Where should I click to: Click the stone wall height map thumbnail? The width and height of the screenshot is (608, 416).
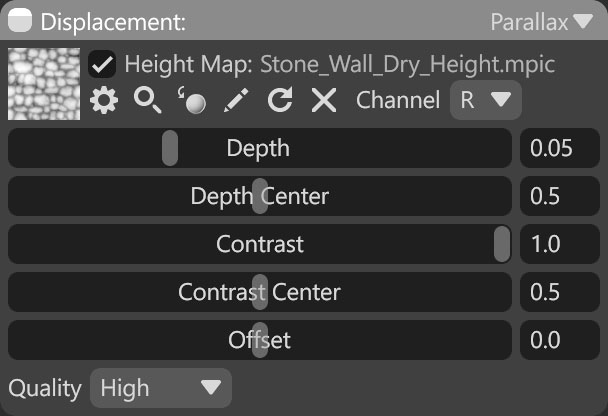click(x=44, y=84)
